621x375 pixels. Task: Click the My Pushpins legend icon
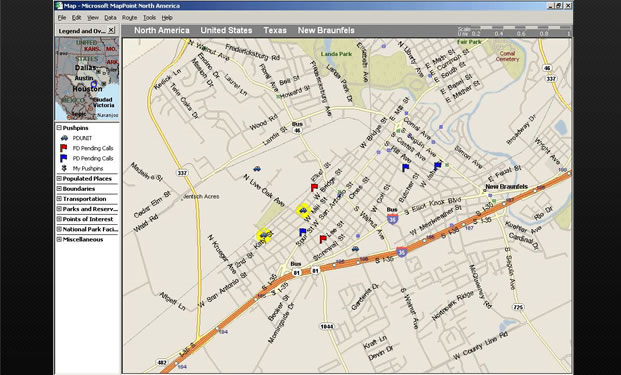(64, 168)
